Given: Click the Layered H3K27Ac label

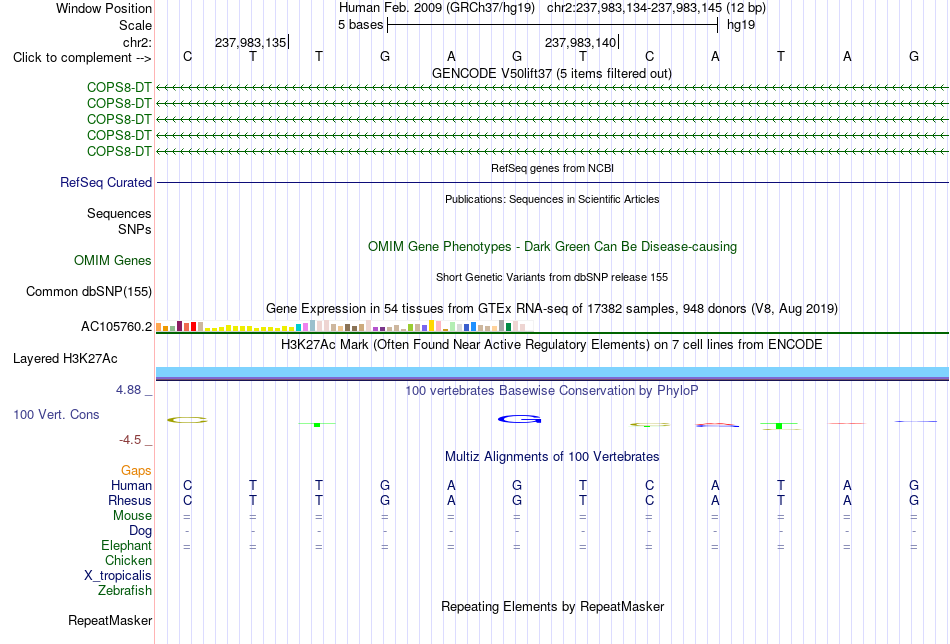Looking at the screenshot, I should pyautogui.click(x=65, y=359).
